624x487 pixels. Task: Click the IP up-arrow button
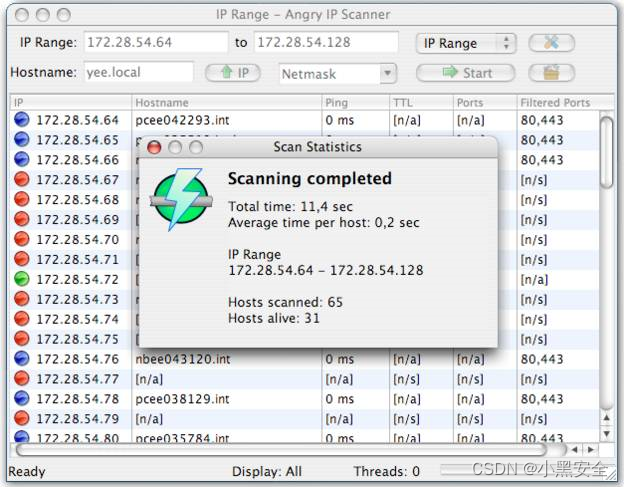coord(233,73)
